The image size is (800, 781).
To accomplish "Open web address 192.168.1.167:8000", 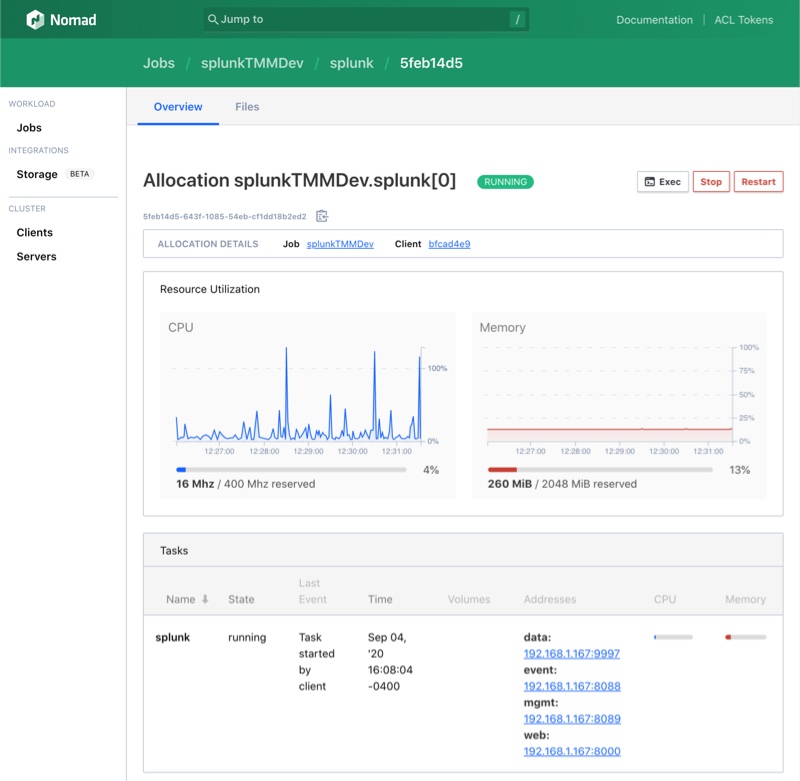I will (x=572, y=751).
